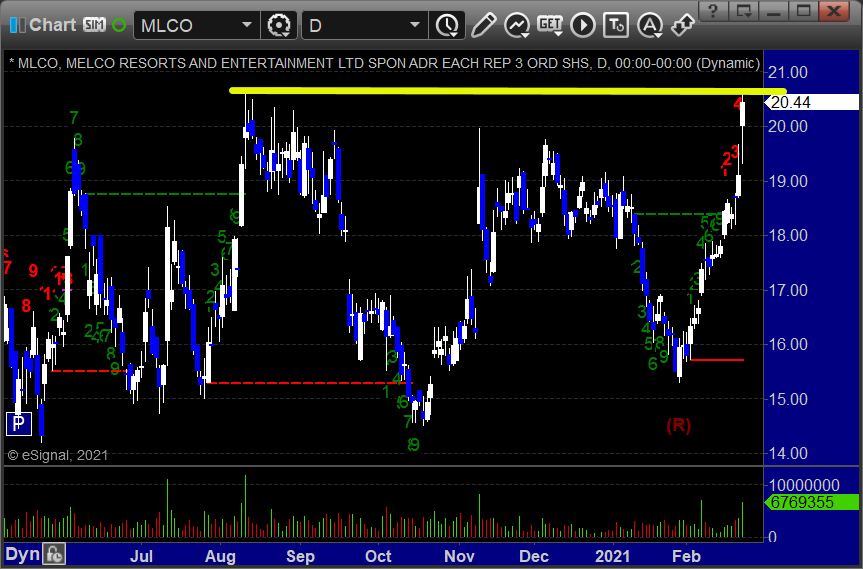Click the Nov label on time axis
863x569 pixels.
459,556
